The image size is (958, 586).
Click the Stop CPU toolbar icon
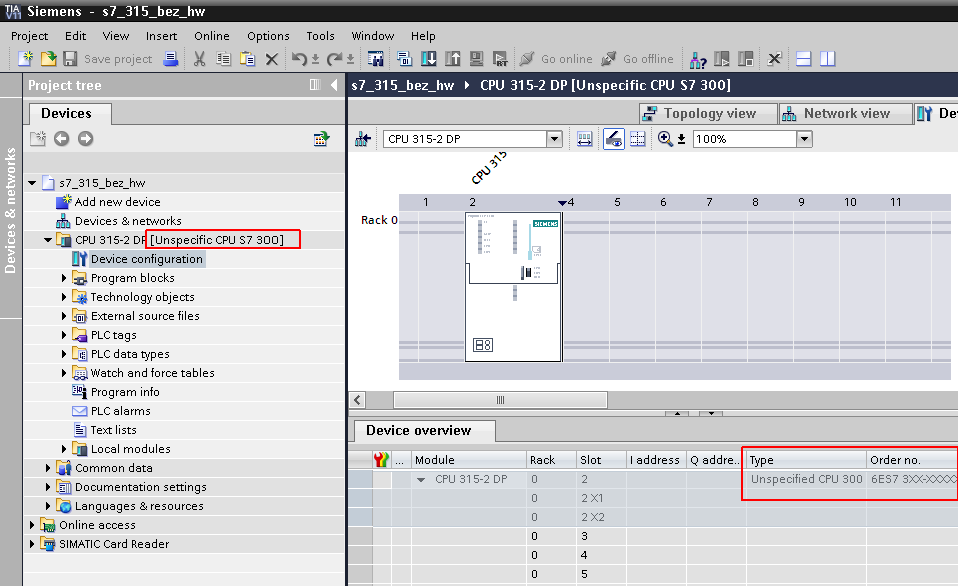pyautogui.click(x=745, y=59)
